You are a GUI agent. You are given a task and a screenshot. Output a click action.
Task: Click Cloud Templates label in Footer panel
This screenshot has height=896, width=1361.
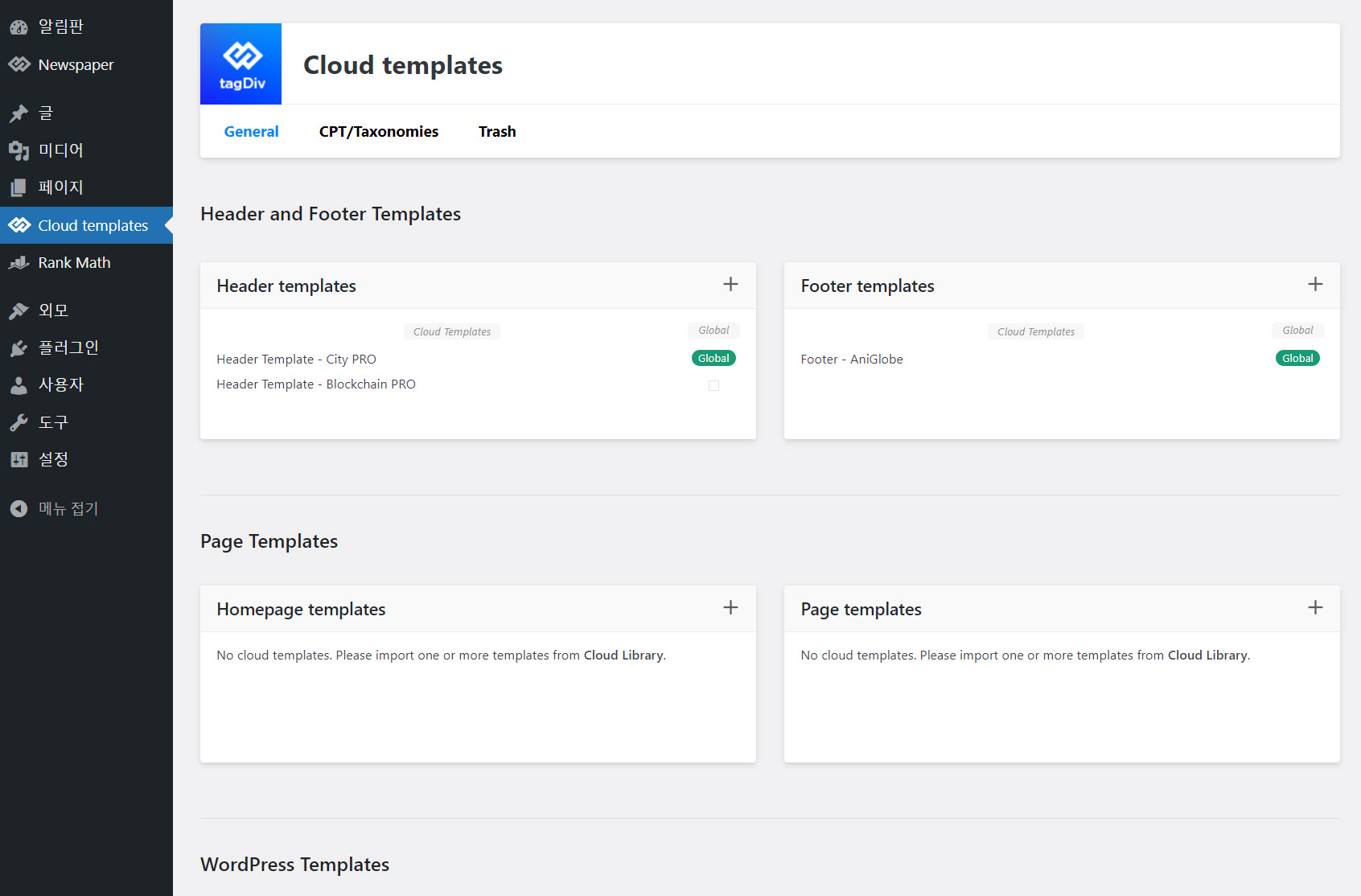coord(1036,331)
